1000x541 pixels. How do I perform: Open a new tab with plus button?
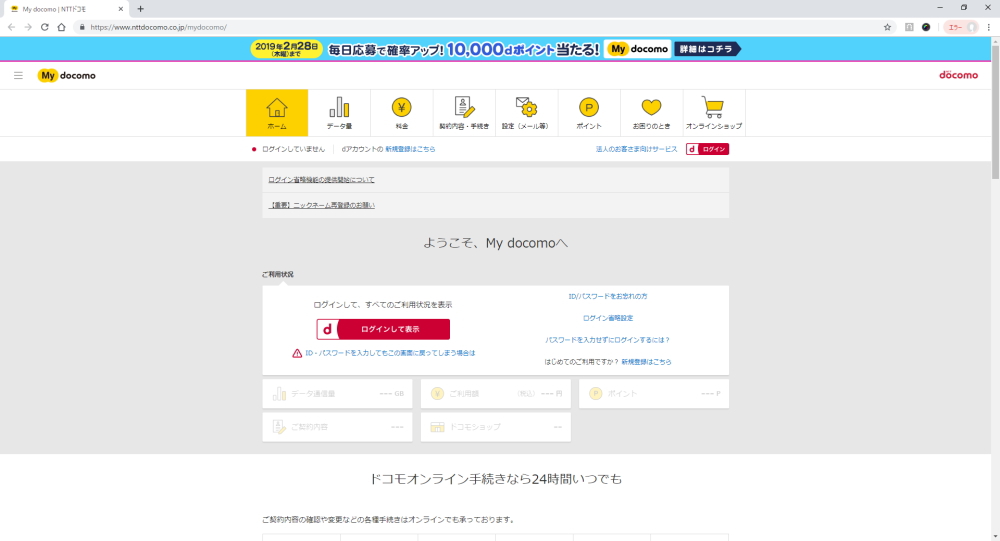(140, 9)
